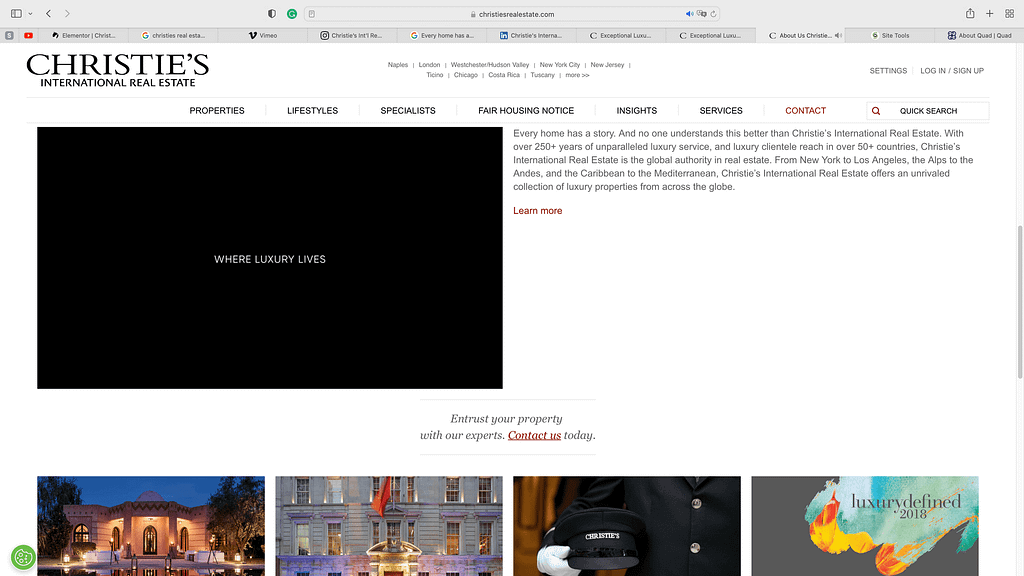
Task: Open the CONTACT menu item
Action: 805,111
